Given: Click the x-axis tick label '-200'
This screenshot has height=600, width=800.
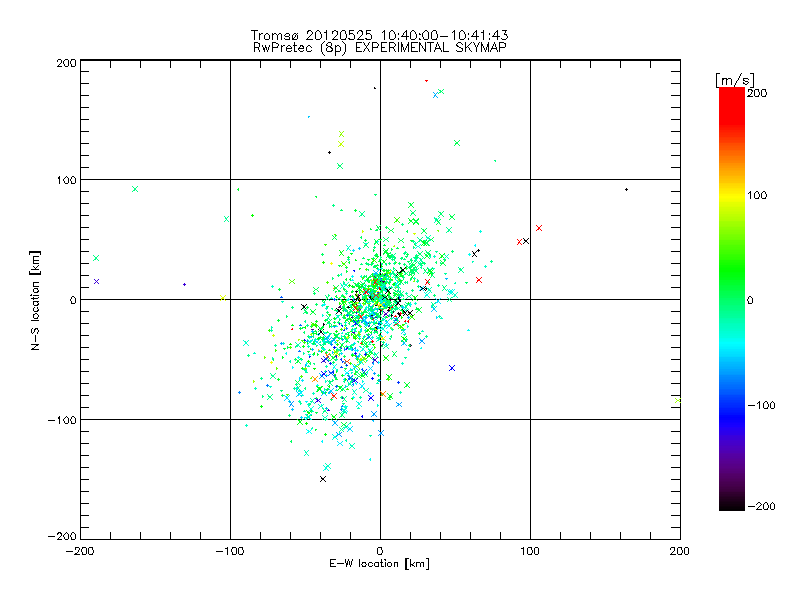Looking at the screenshot, I should click(80, 552).
